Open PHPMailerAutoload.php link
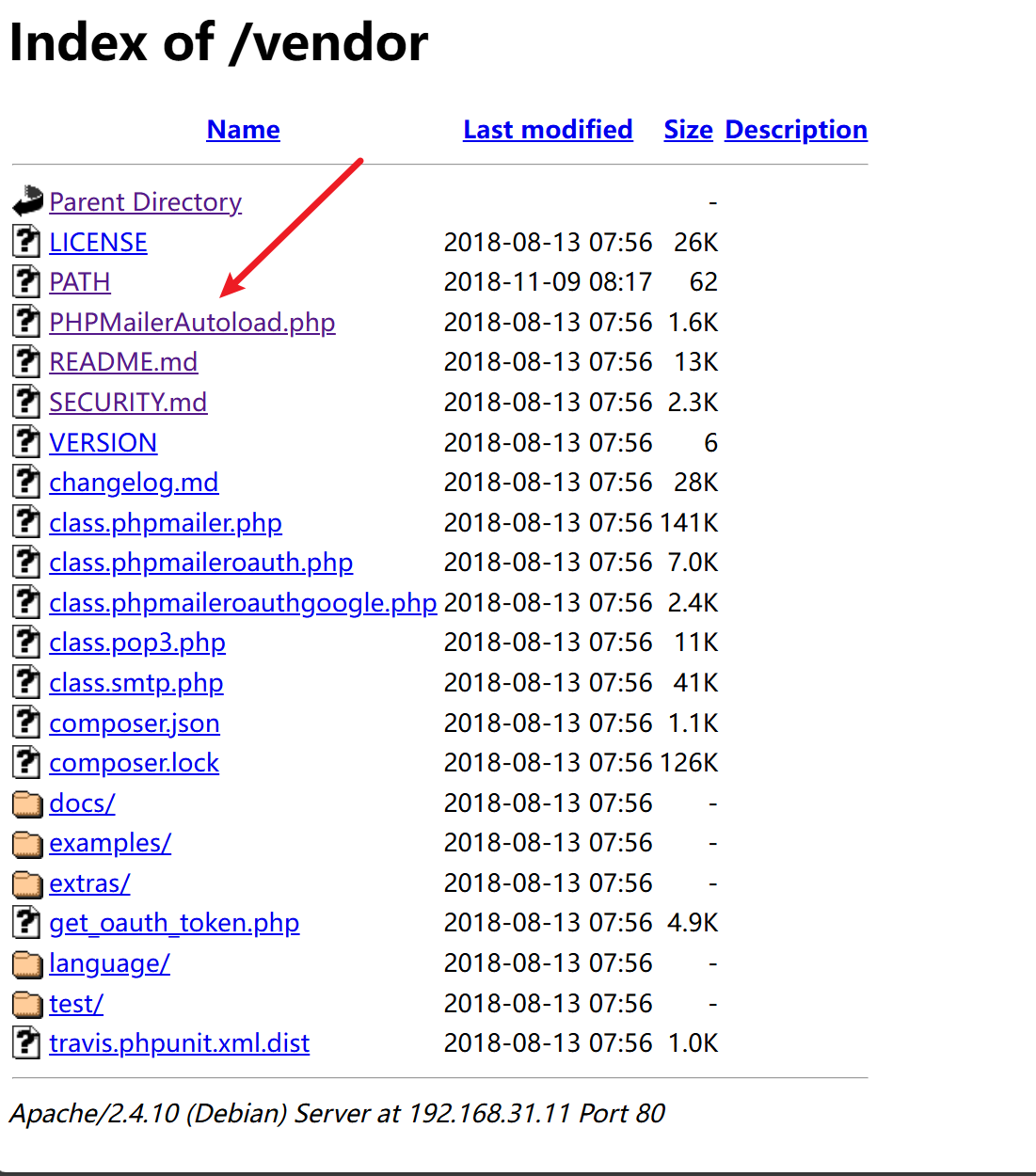The image size is (1036, 1176). click(x=192, y=322)
